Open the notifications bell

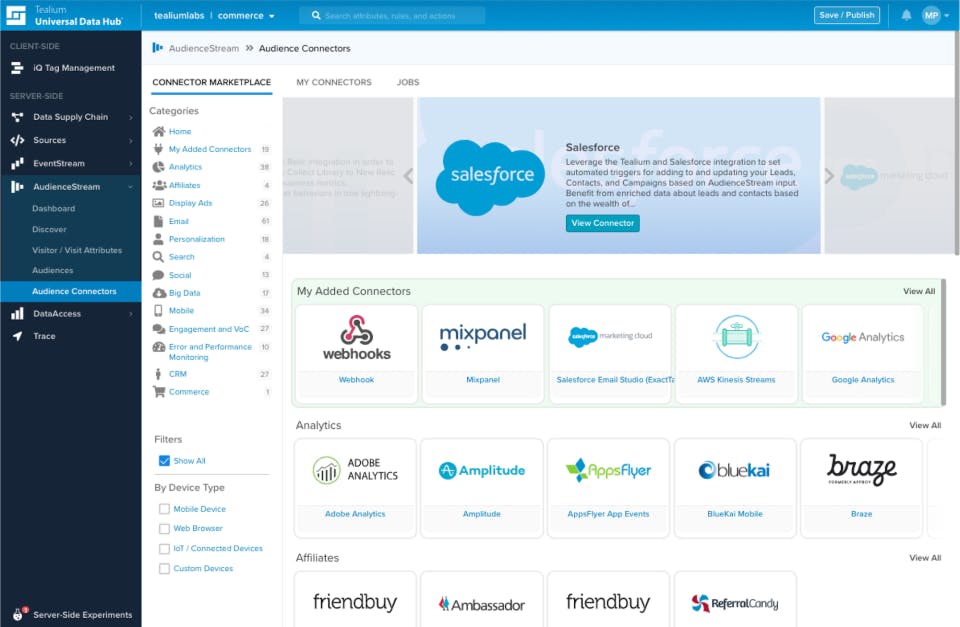coord(906,15)
